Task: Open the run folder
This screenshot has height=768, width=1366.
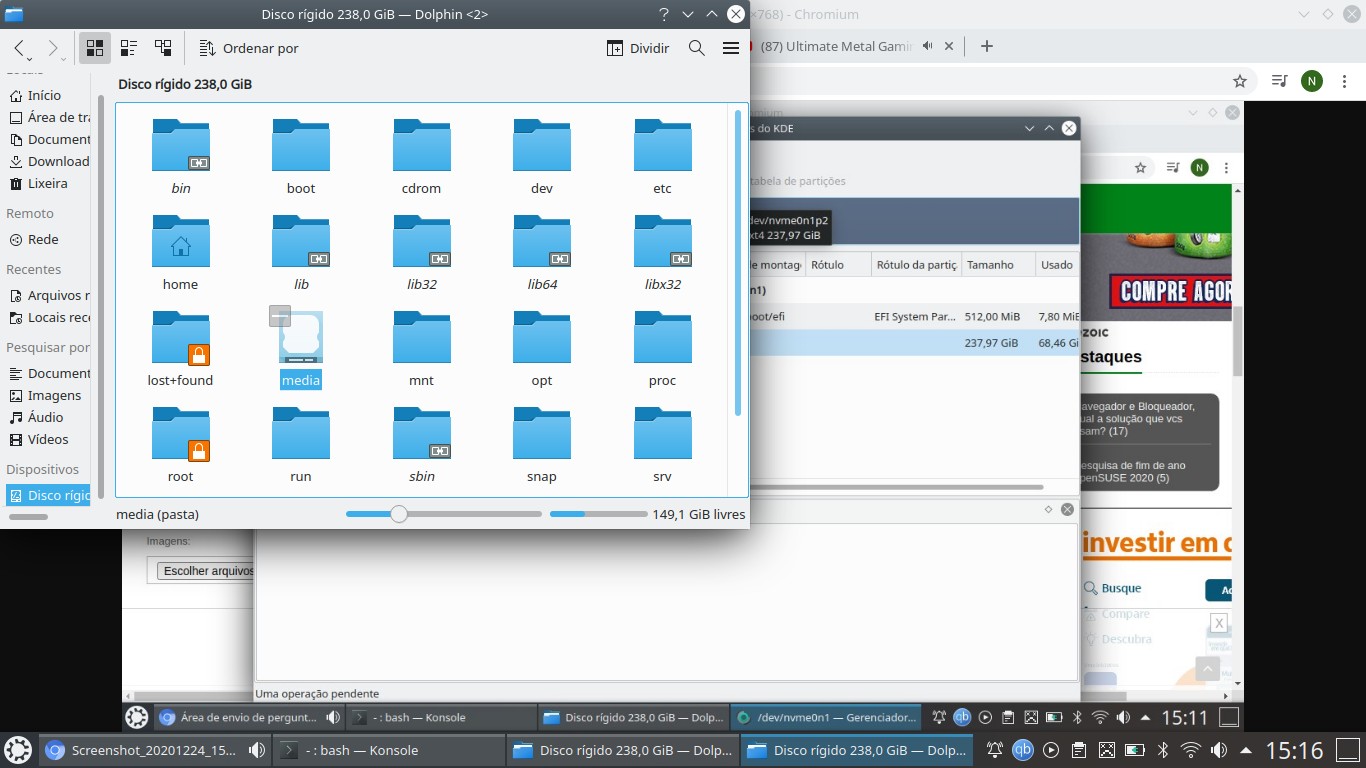Action: (x=301, y=445)
